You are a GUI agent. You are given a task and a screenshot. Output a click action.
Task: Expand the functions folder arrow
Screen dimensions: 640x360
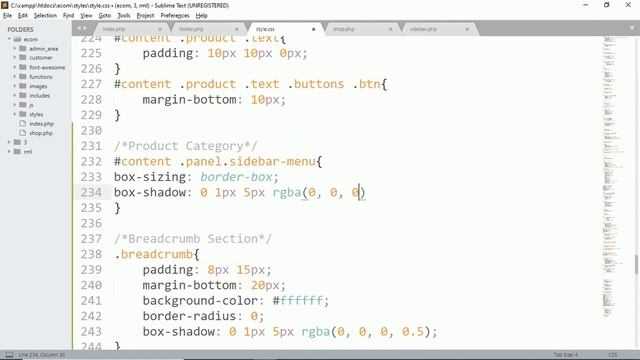(x=15, y=77)
